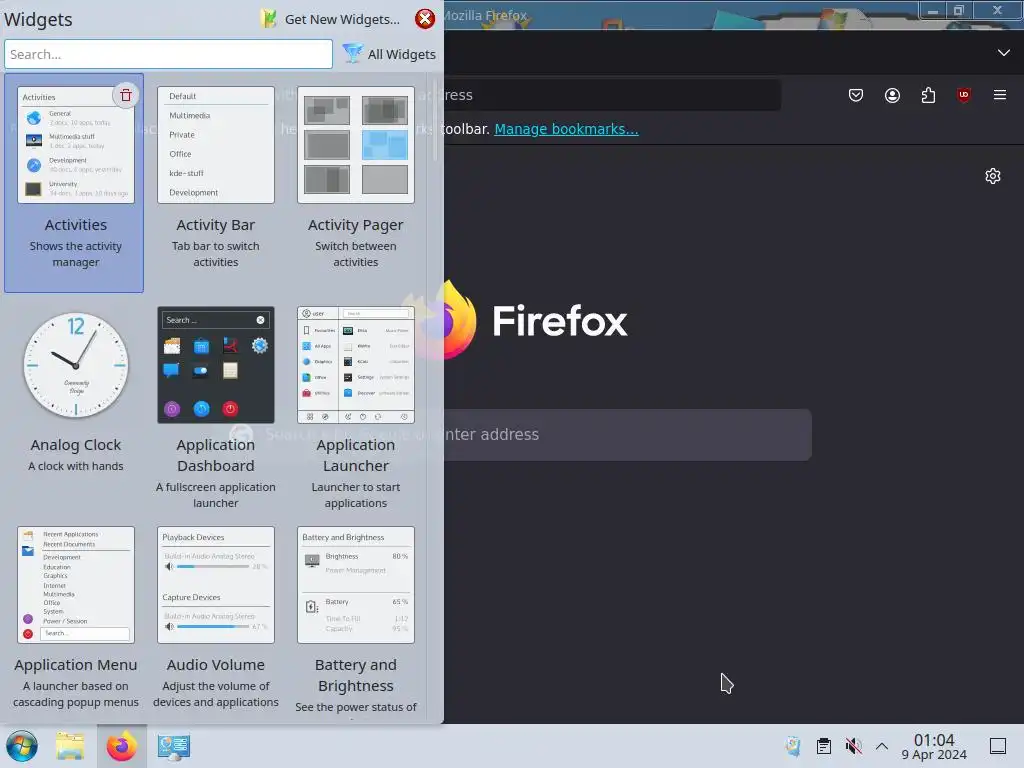Choose the Application Launcher widget preview
This screenshot has width=1024, height=768.
(356, 365)
